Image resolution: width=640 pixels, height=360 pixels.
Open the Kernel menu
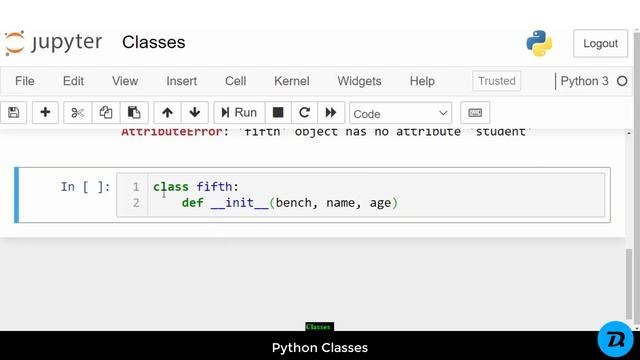click(x=292, y=81)
